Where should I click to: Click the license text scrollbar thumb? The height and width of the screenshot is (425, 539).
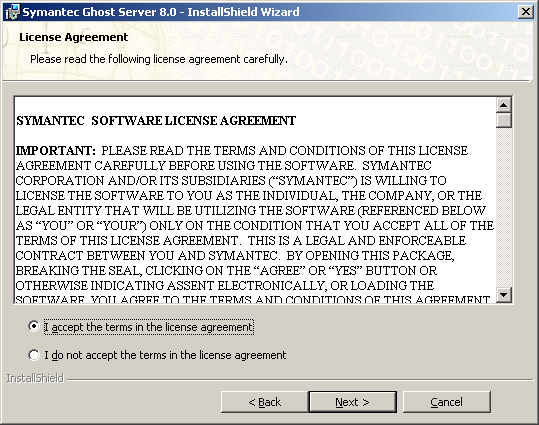coord(504,120)
